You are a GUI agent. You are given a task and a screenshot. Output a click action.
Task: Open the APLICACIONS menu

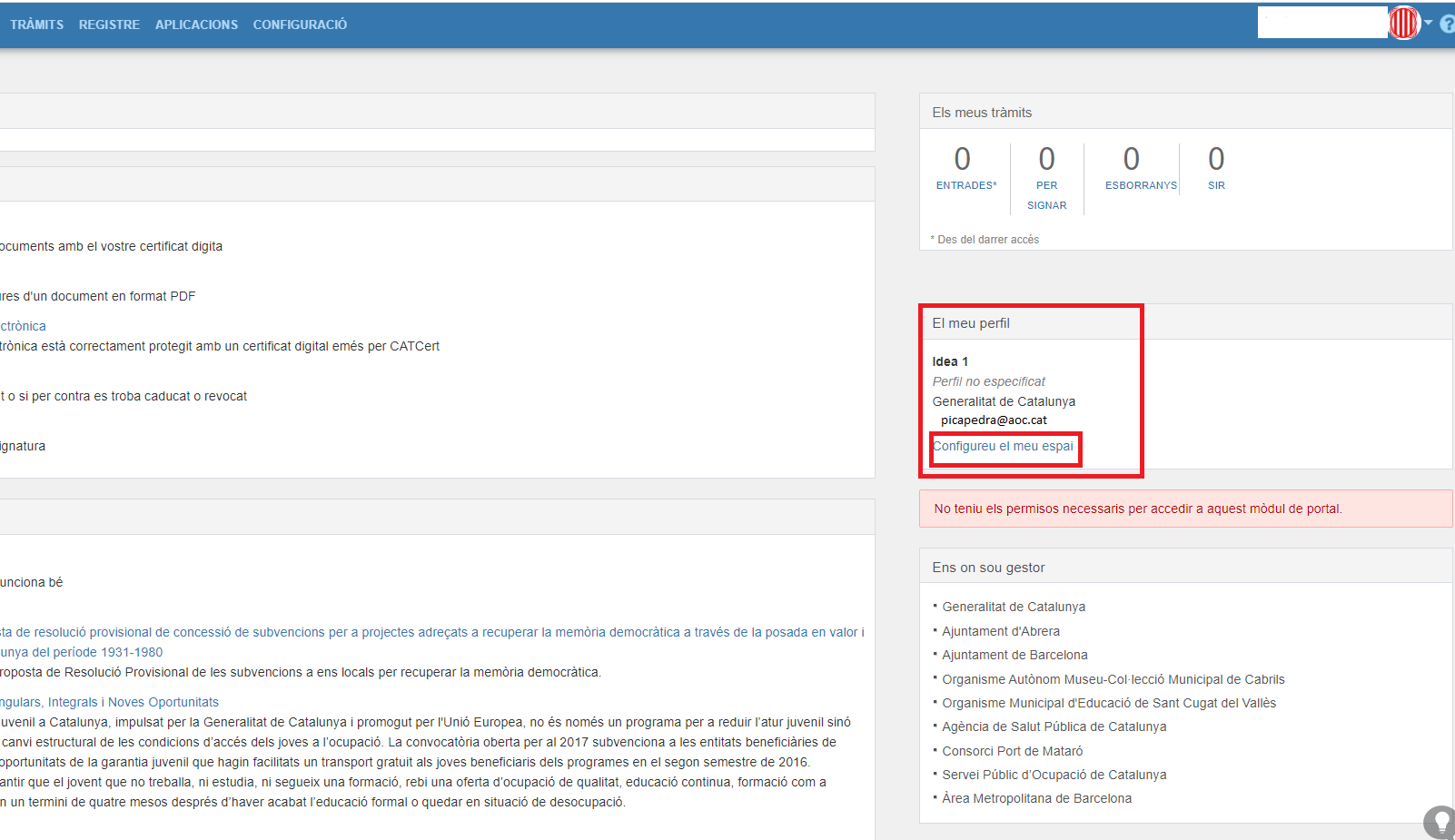pyautogui.click(x=196, y=25)
